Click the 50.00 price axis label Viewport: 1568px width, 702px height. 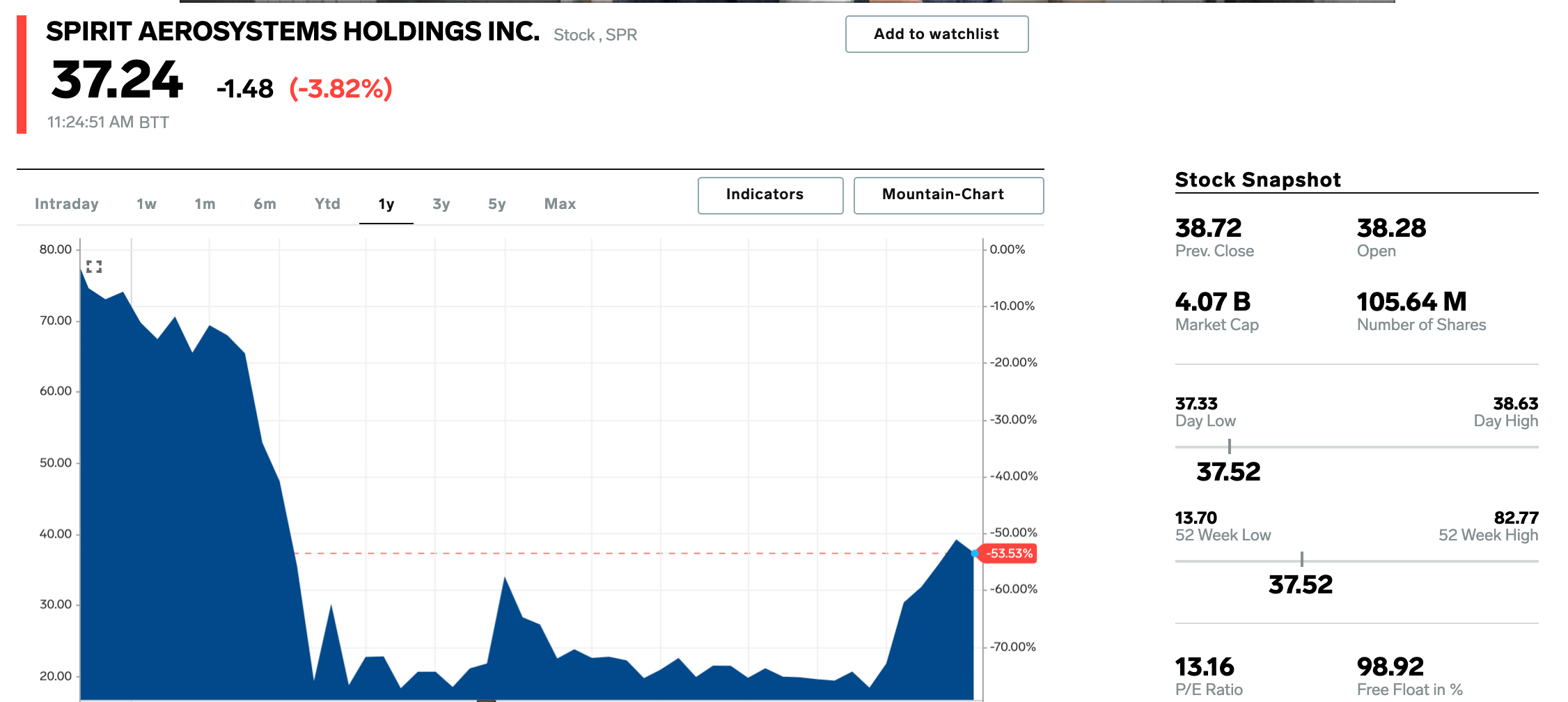point(56,463)
